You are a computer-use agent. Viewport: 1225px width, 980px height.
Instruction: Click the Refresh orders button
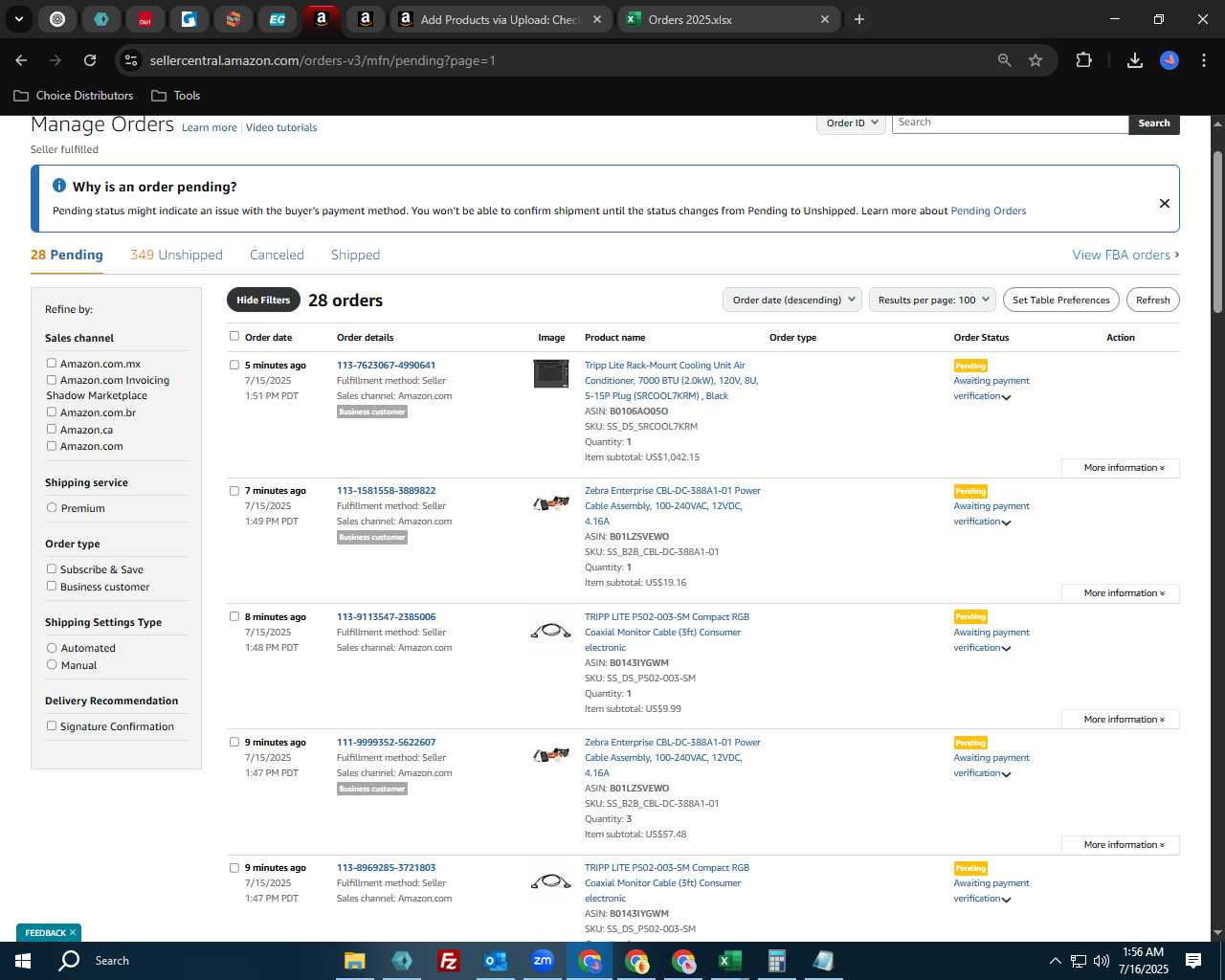[x=1153, y=300]
